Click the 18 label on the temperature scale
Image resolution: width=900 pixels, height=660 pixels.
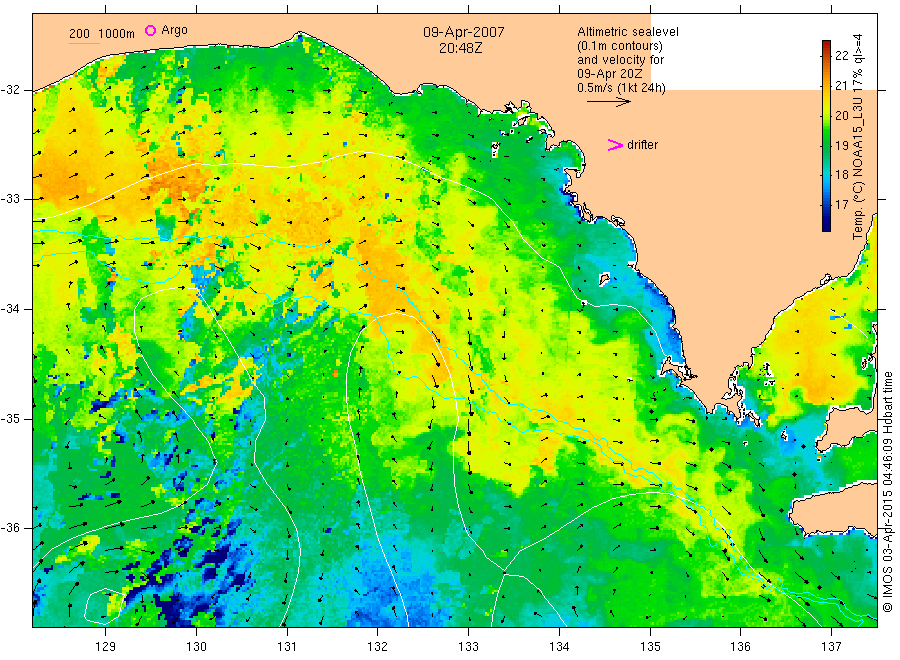click(x=841, y=174)
